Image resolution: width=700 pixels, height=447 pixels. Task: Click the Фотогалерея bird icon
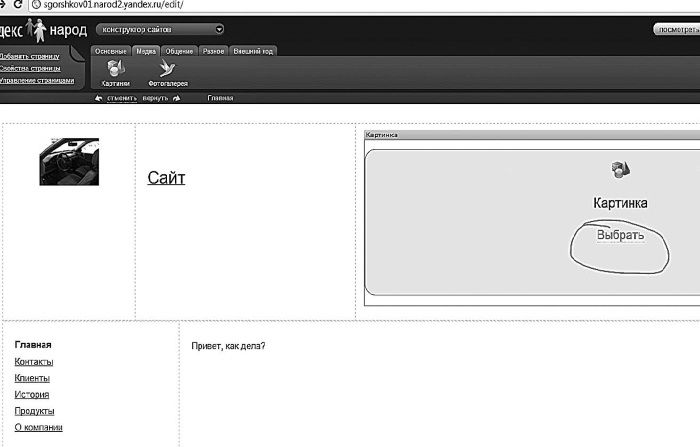pyautogui.click(x=167, y=68)
